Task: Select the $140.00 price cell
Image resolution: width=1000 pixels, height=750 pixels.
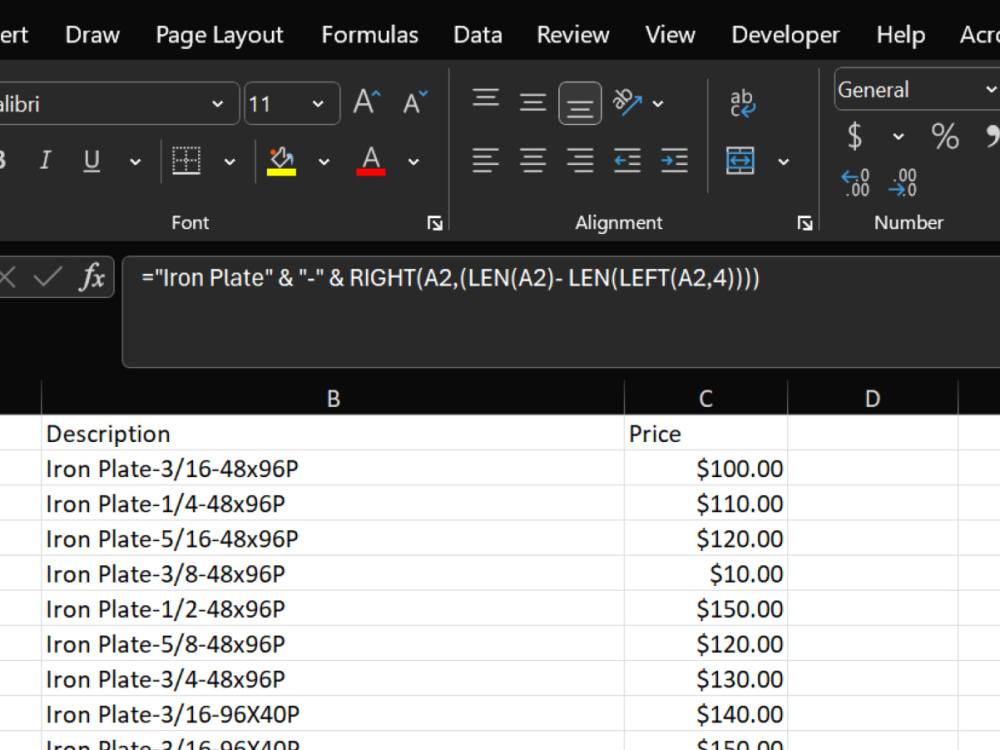Action: (x=705, y=714)
